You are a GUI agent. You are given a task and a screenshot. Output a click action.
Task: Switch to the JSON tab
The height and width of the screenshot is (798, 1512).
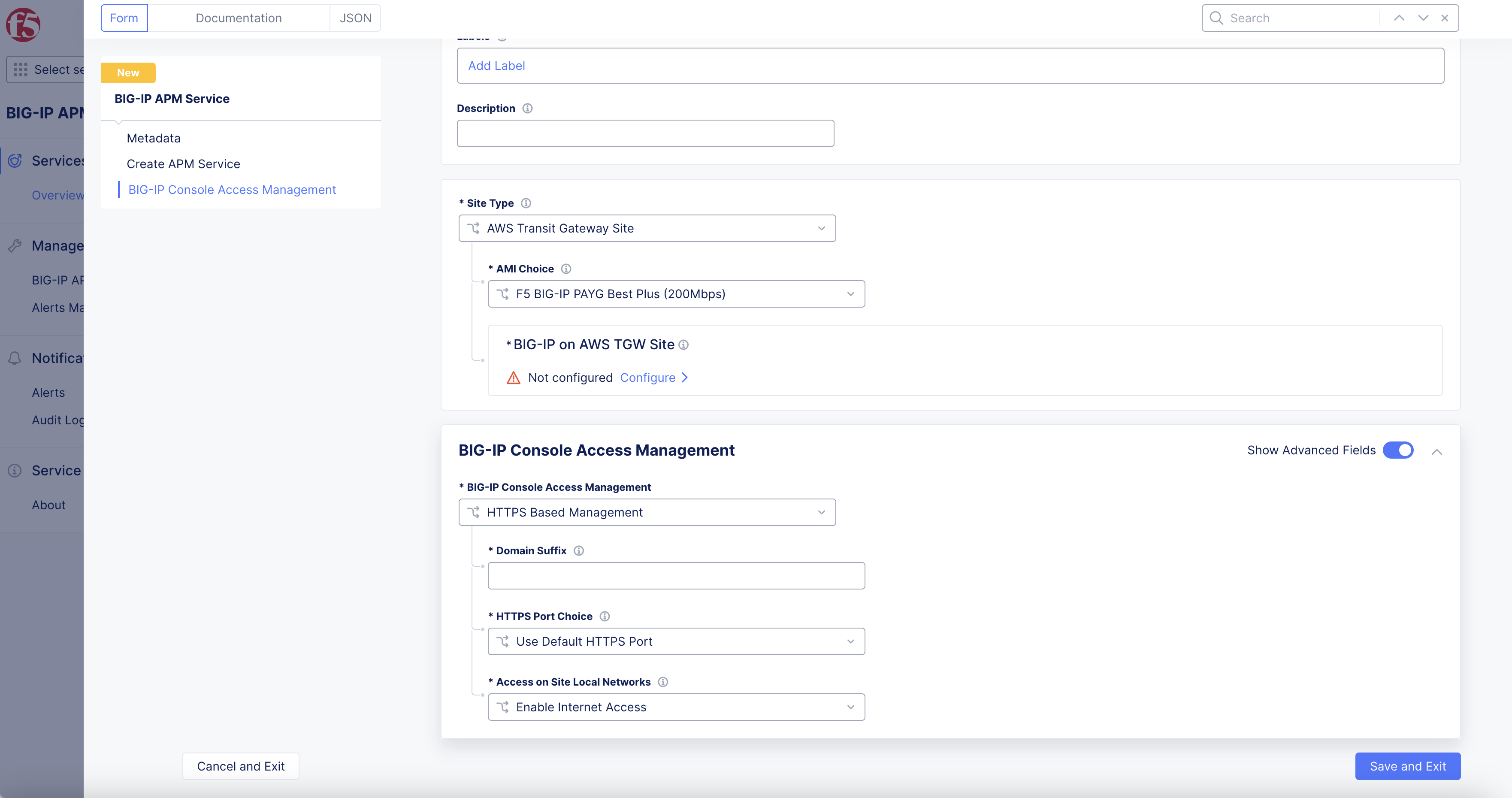click(355, 18)
